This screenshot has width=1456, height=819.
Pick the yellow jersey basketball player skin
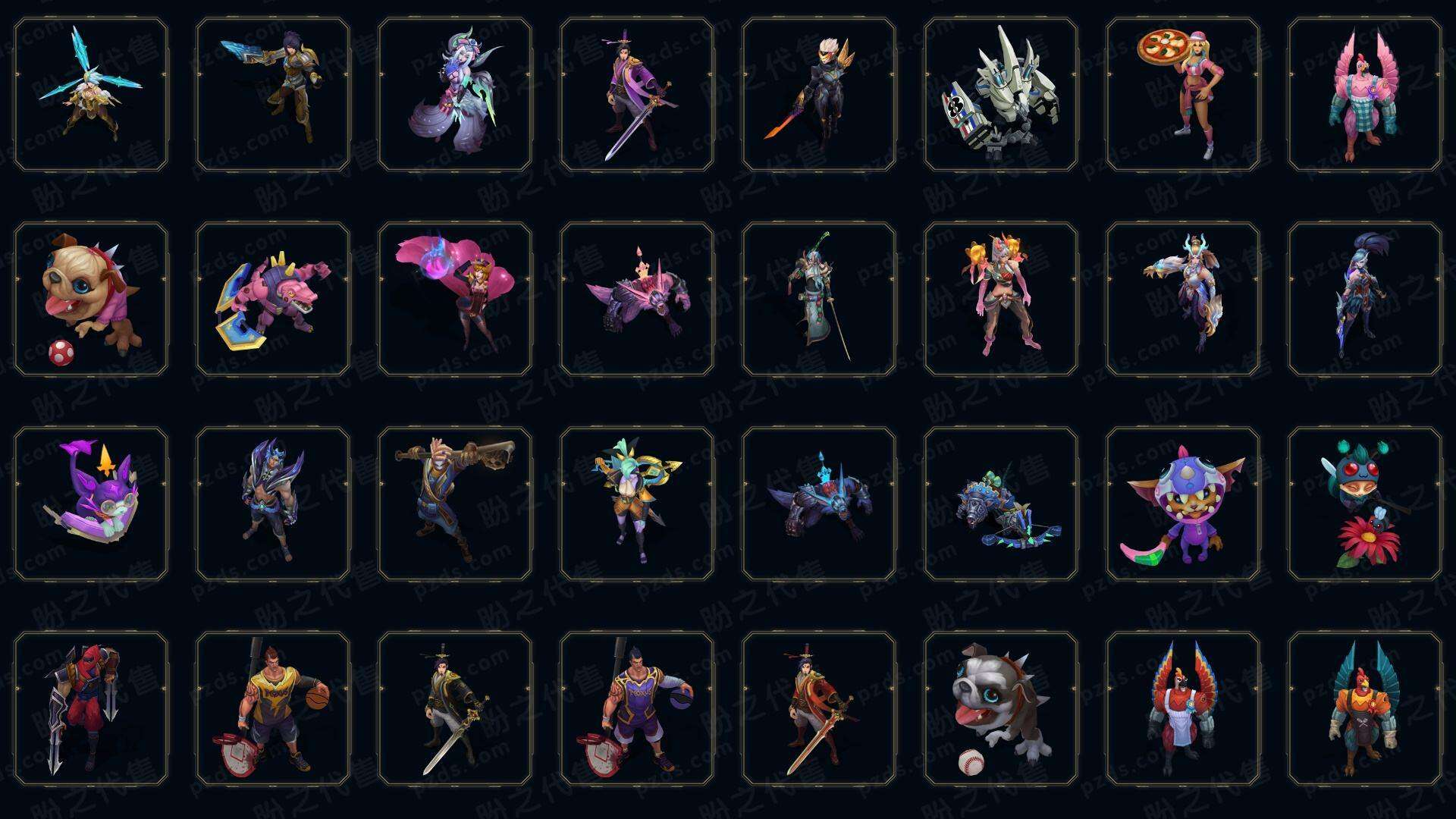pyautogui.click(x=273, y=709)
